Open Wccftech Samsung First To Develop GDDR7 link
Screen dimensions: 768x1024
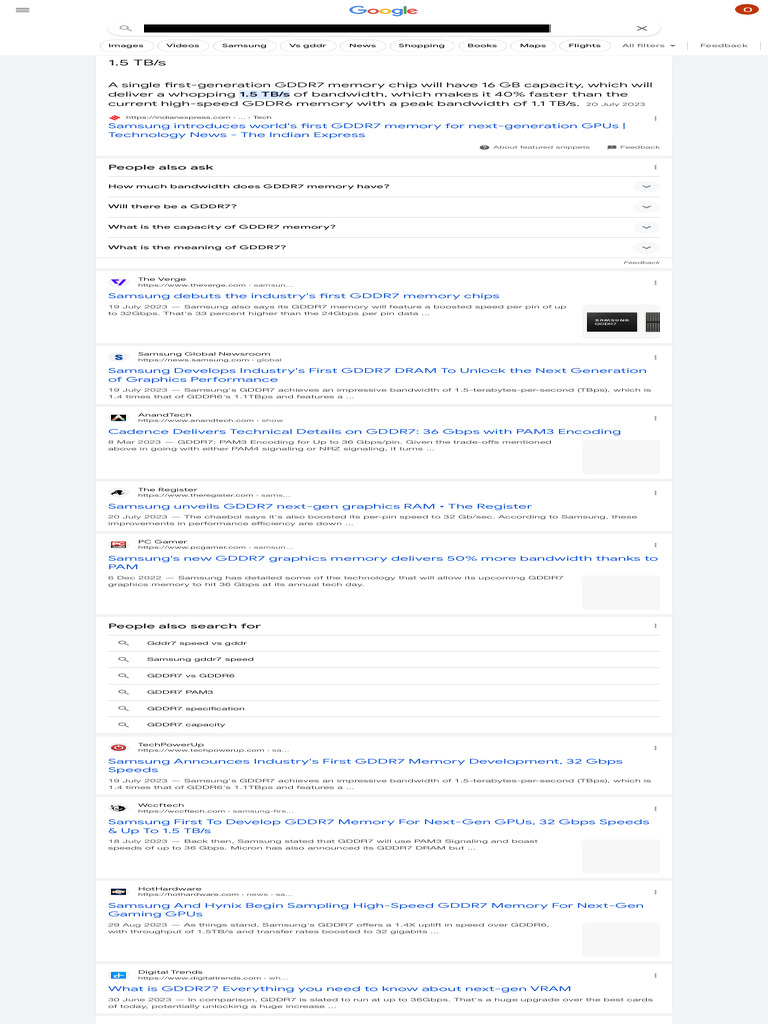coord(379,826)
